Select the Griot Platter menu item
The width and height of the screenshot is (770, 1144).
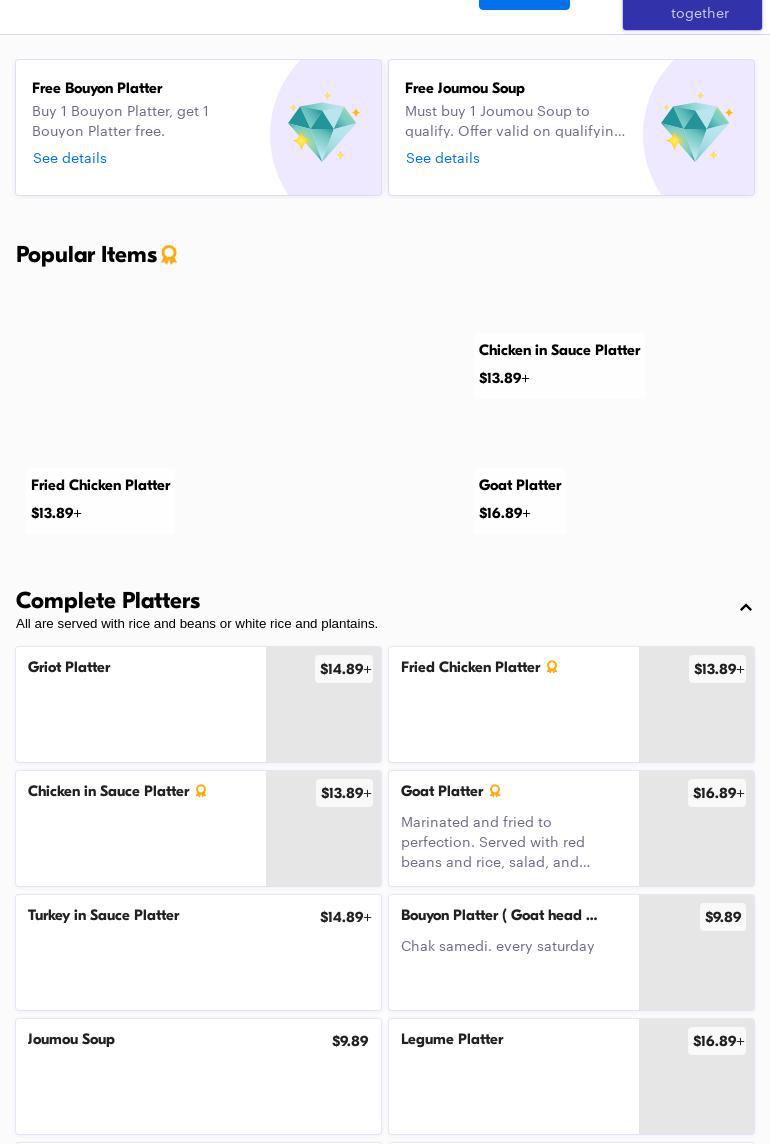[x=140, y=704]
